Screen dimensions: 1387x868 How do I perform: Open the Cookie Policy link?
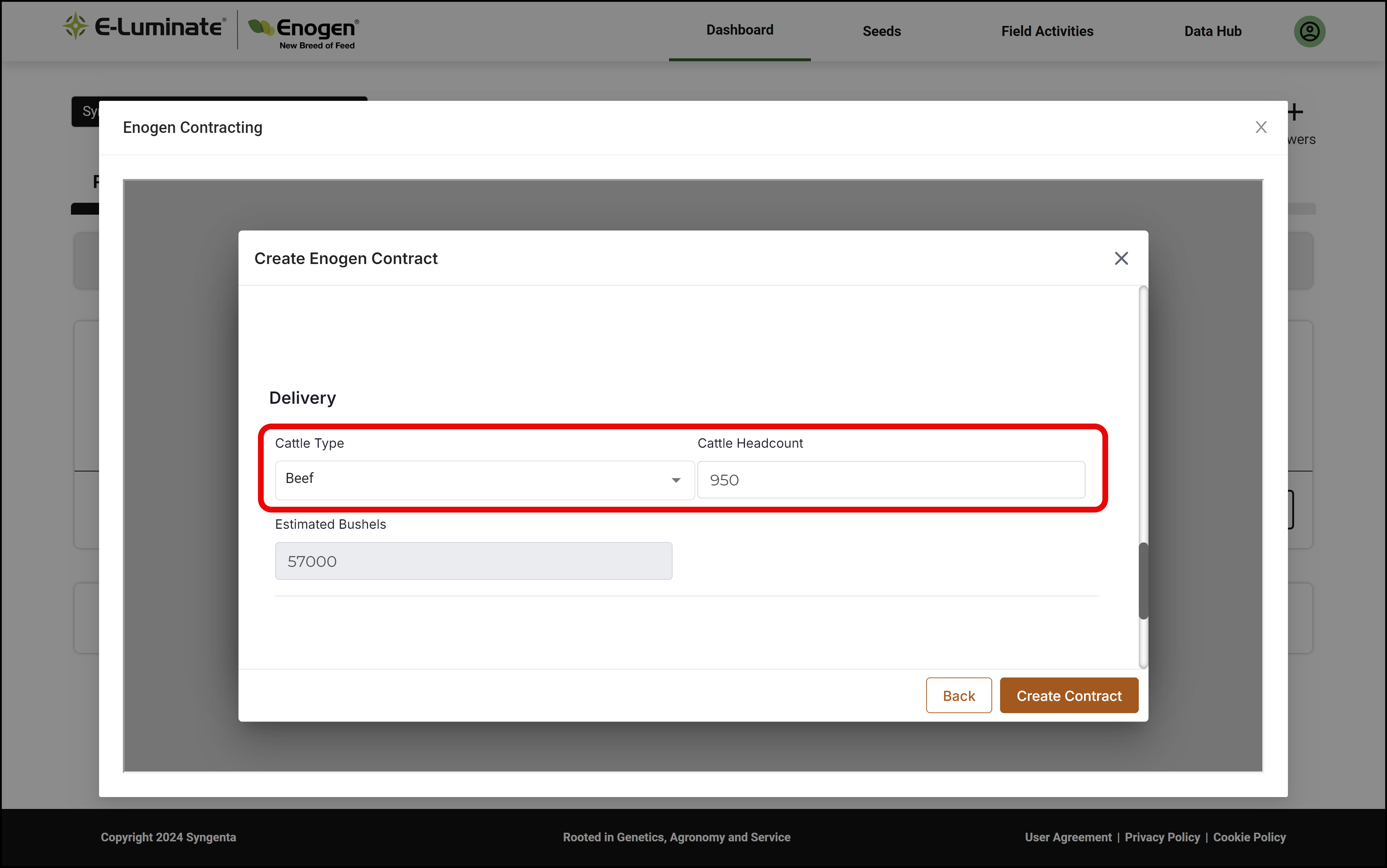tap(1249, 837)
